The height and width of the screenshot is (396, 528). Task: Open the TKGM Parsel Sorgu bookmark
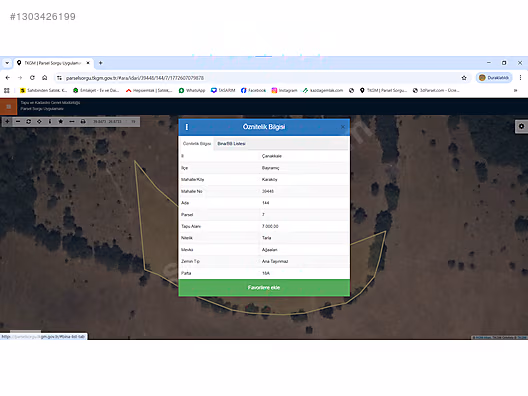click(x=384, y=90)
